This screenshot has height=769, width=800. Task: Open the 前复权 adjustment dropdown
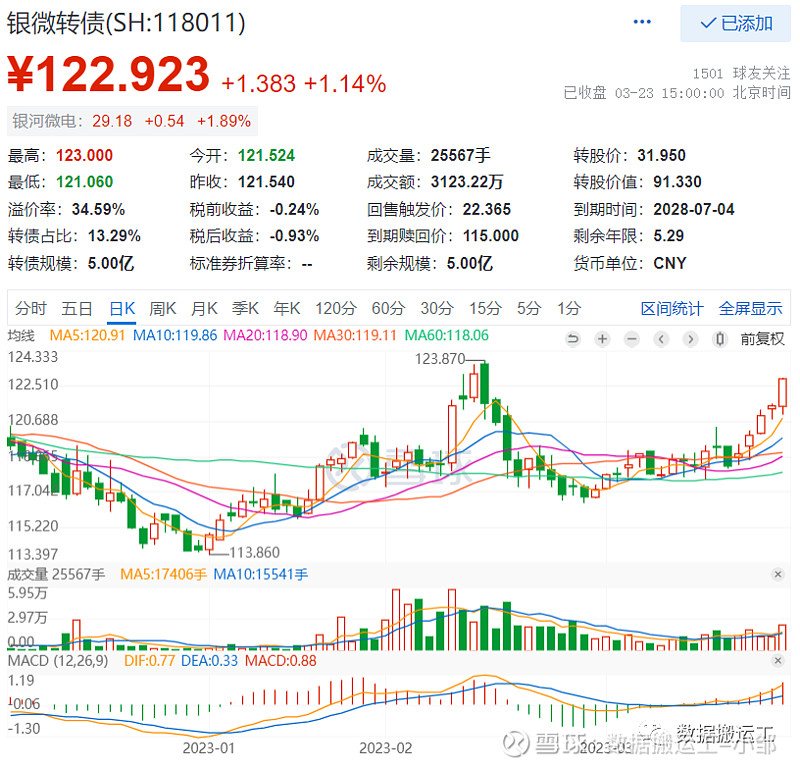click(762, 339)
